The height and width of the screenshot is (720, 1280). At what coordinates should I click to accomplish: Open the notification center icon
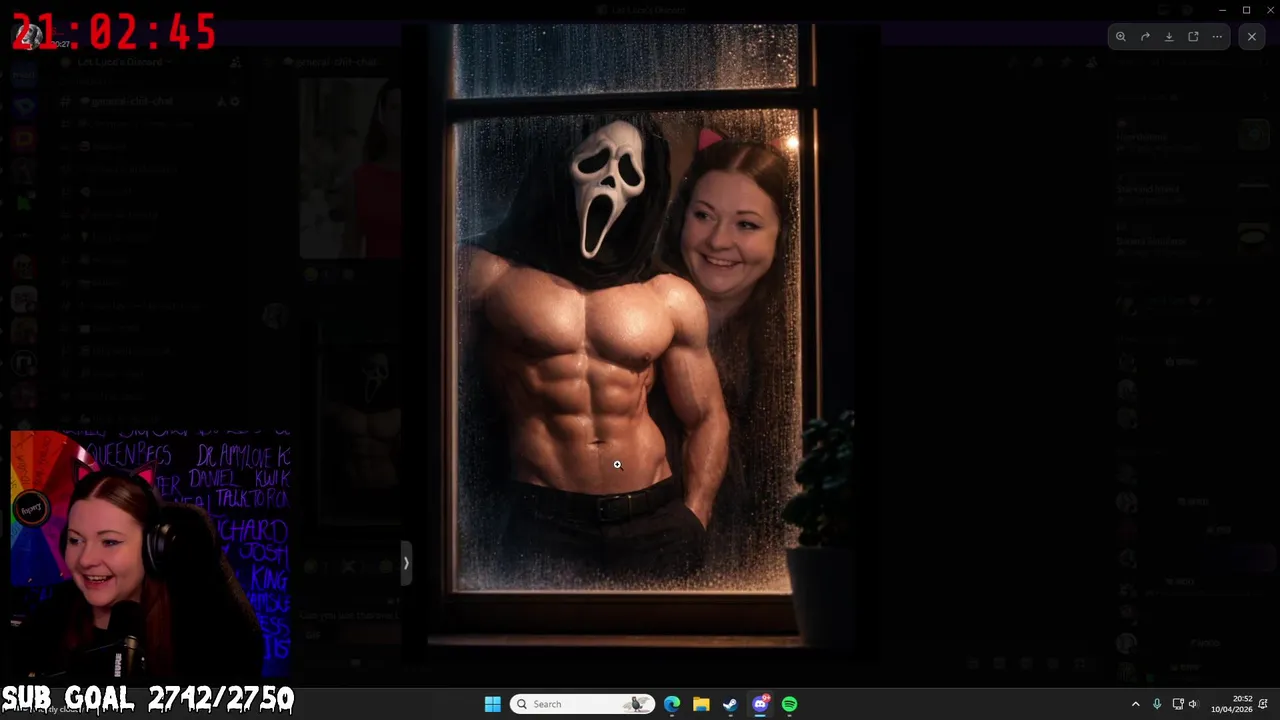[1264, 704]
